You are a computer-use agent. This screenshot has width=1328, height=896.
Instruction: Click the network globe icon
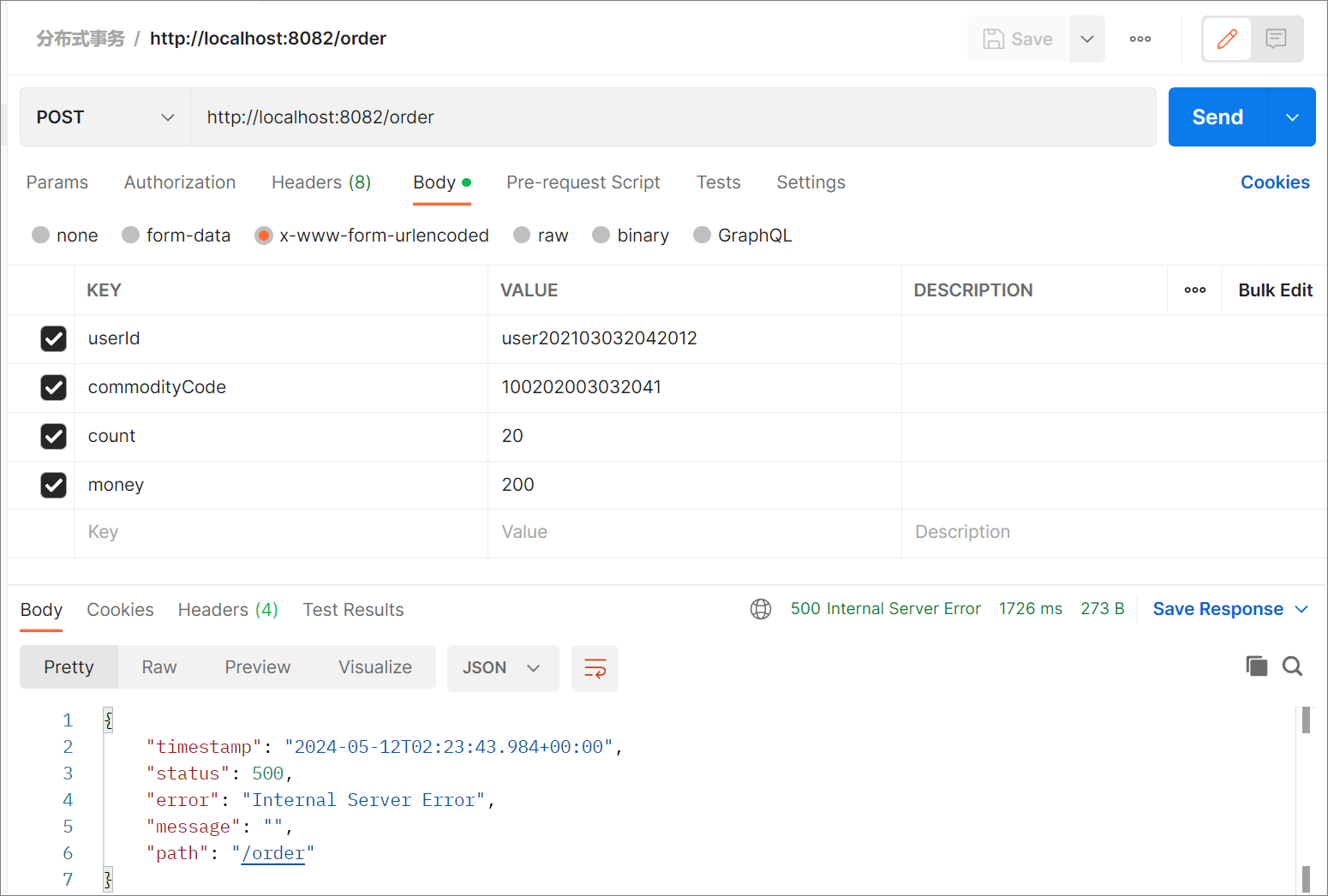(761, 609)
